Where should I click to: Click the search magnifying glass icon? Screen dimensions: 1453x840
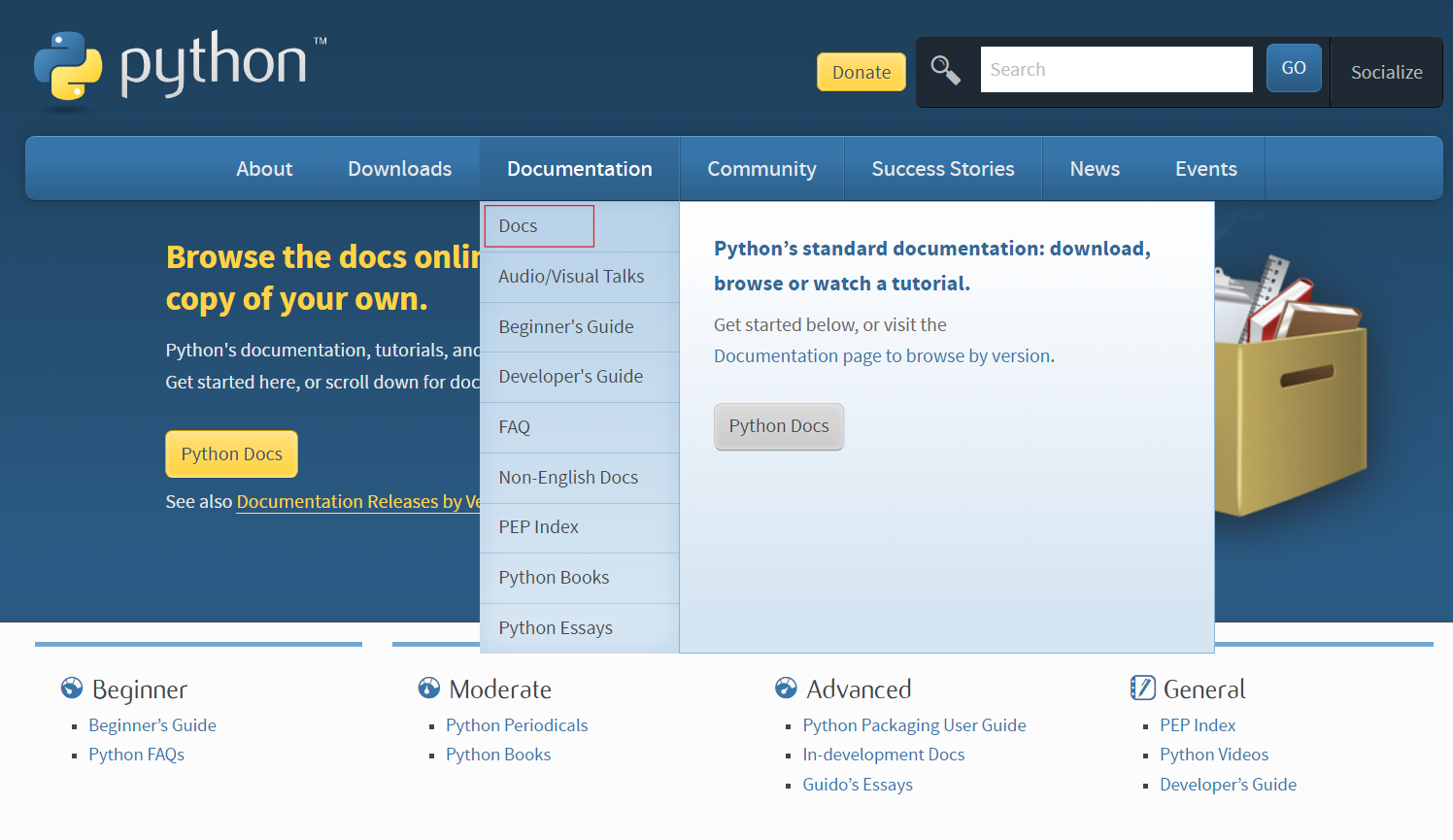[x=945, y=70]
